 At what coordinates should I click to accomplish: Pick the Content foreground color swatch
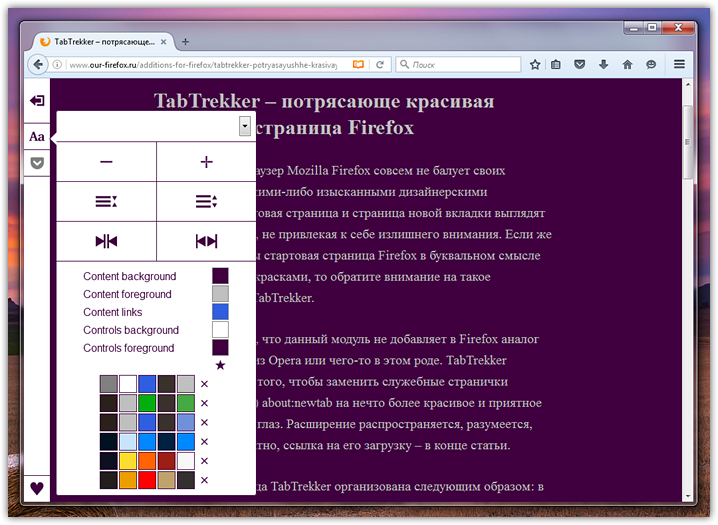pos(220,294)
